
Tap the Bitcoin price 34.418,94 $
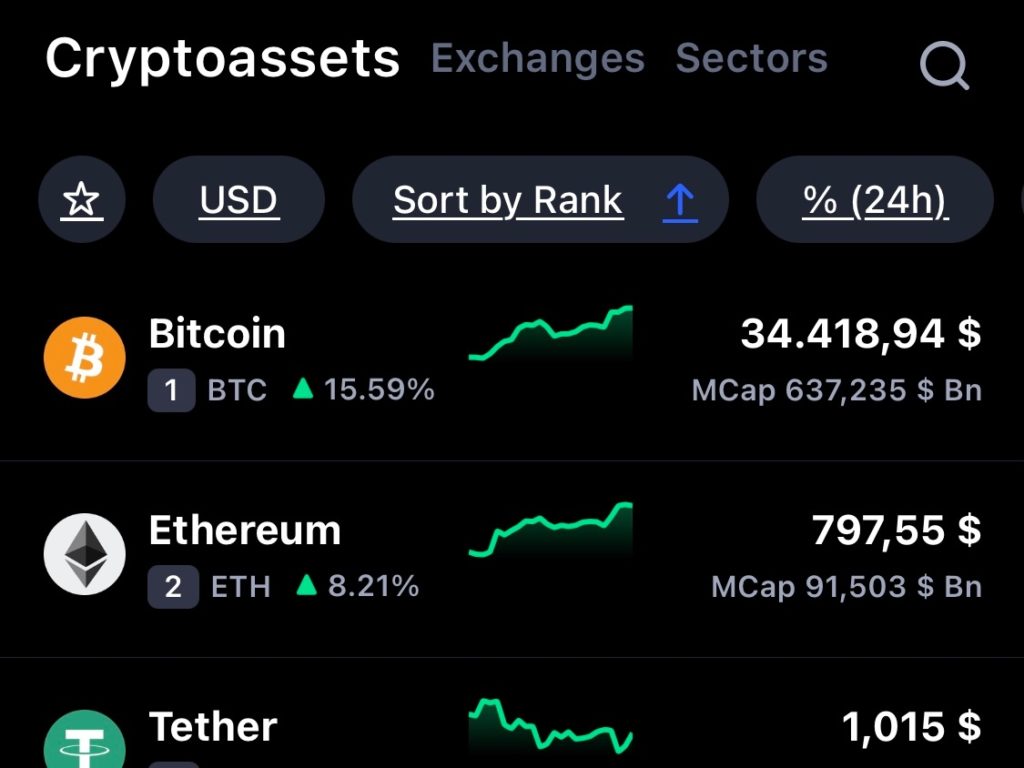click(861, 334)
